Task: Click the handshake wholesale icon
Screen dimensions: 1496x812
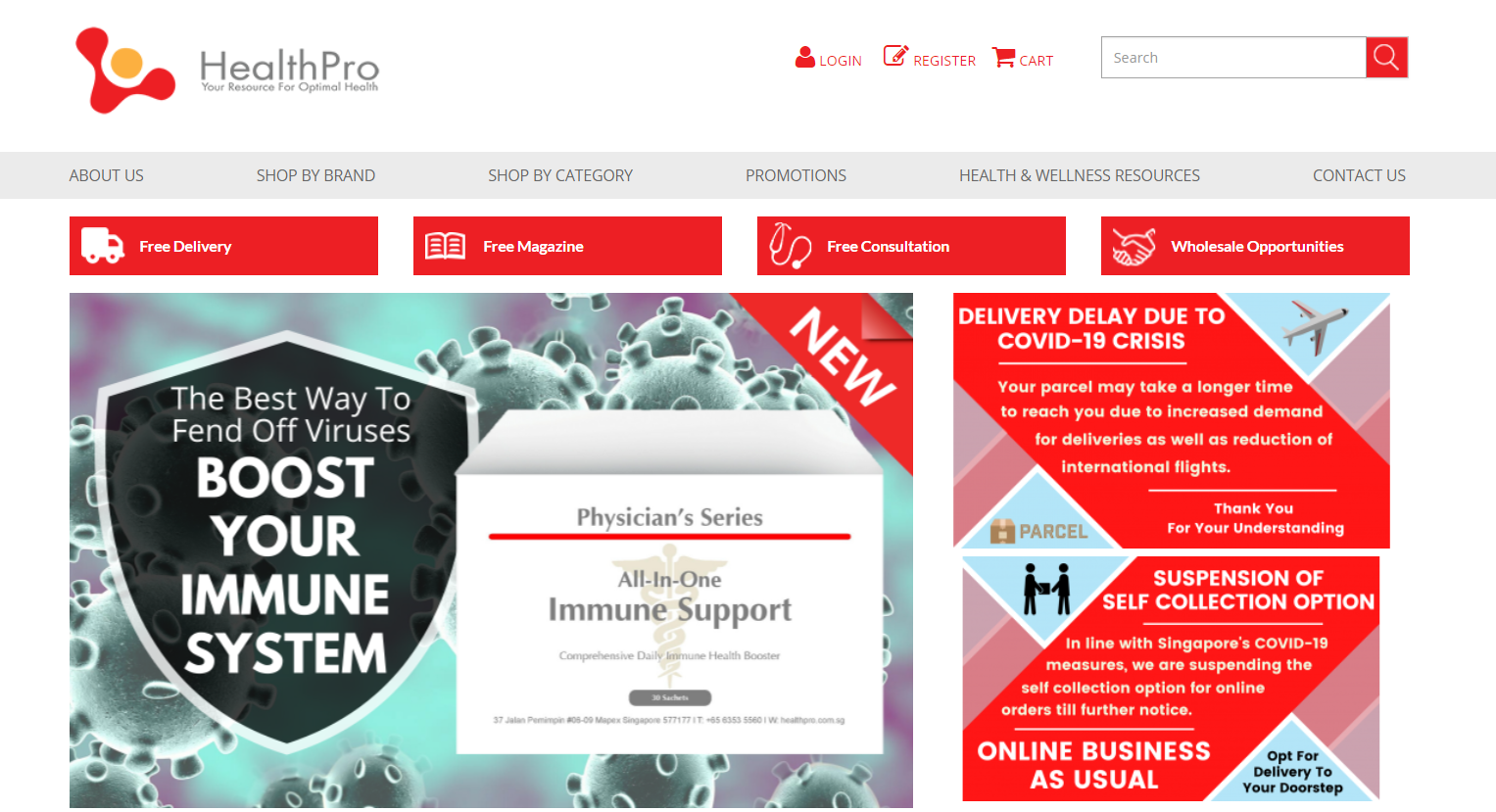Action: click(x=1134, y=247)
